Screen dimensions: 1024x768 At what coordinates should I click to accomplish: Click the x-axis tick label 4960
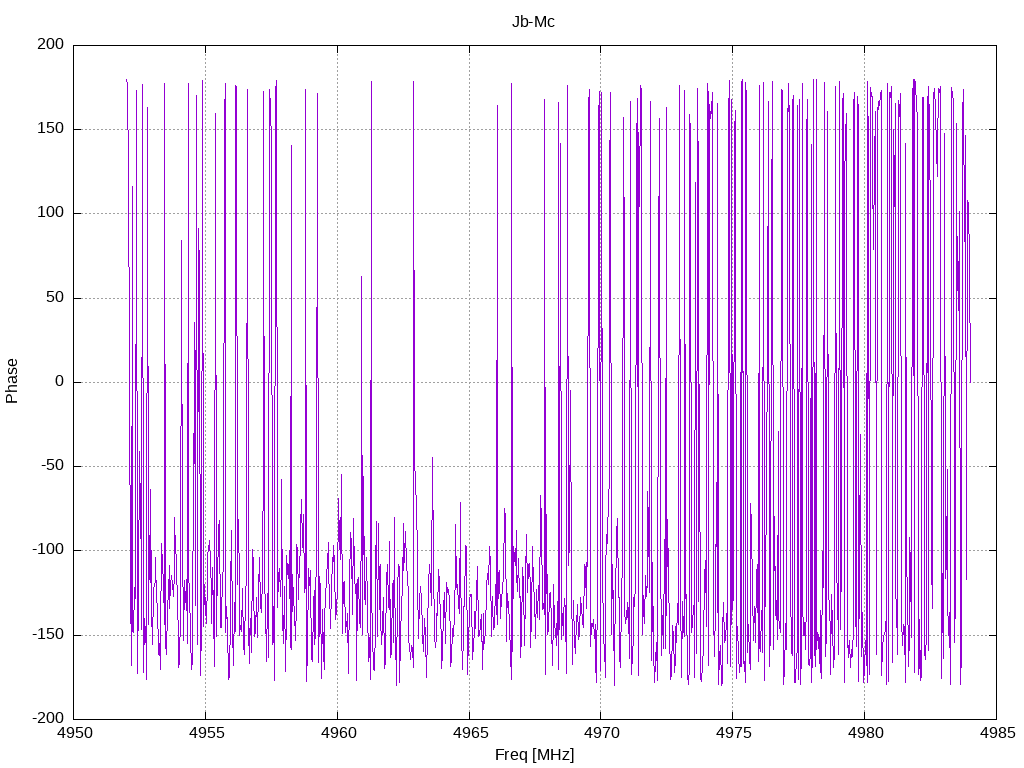[x=338, y=733]
